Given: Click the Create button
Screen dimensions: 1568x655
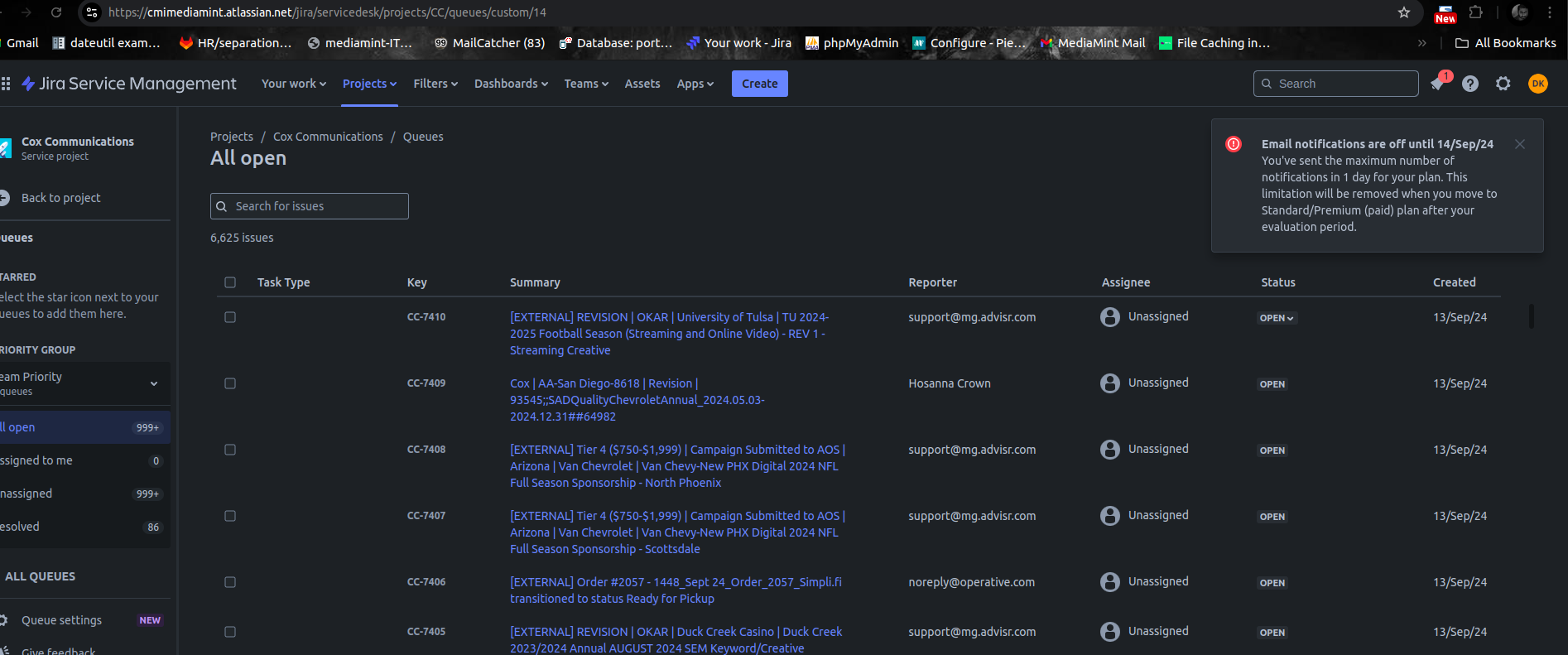Looking at the screenshot, I should tap(760, 84).
